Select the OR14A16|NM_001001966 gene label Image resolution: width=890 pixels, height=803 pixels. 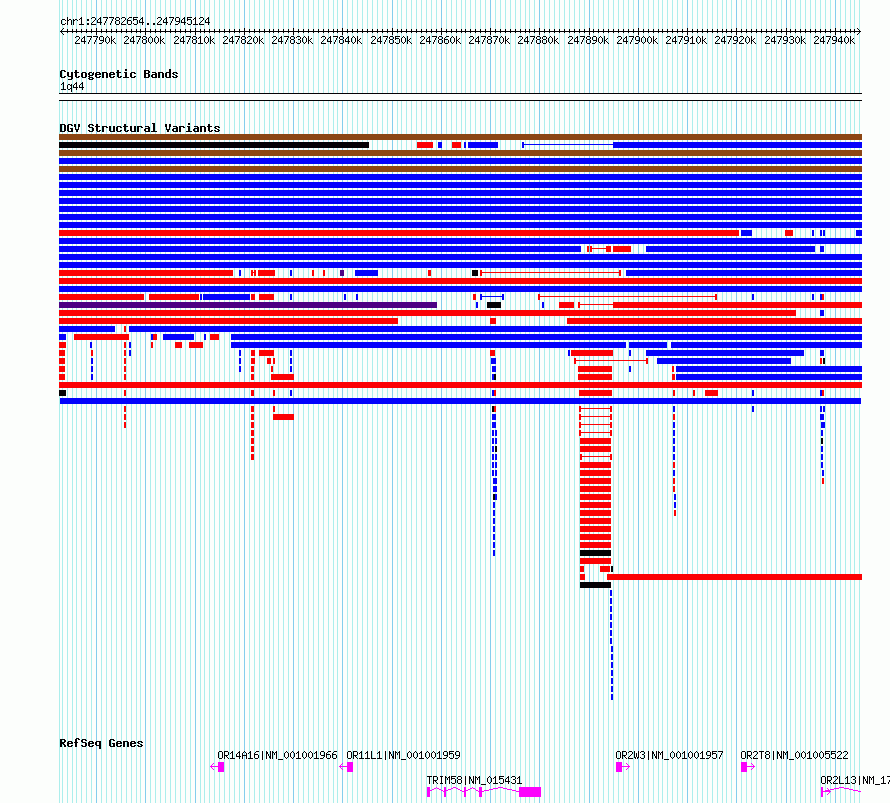click(277, 755)
